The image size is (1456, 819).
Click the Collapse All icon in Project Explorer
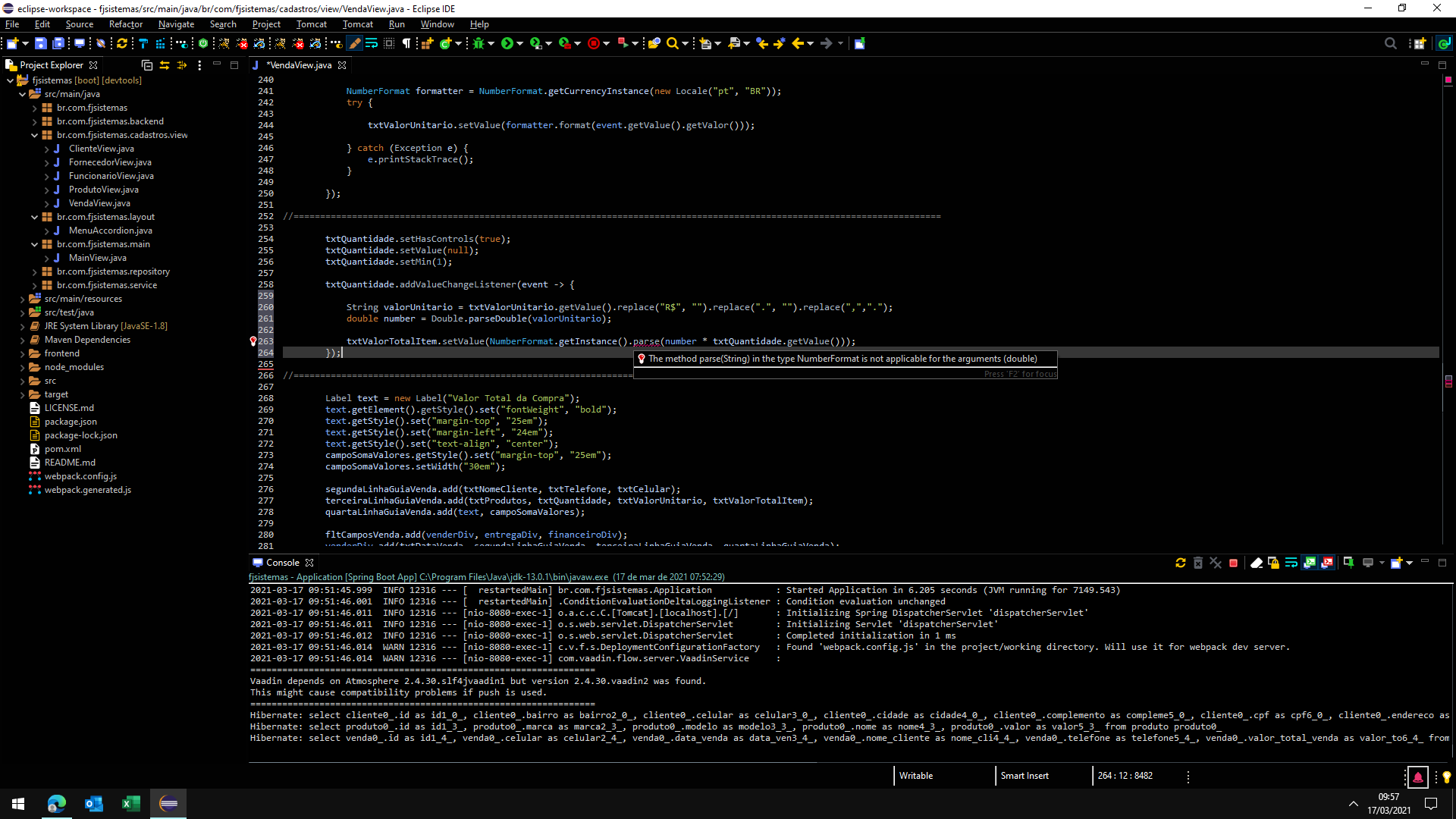pos(147,65)
